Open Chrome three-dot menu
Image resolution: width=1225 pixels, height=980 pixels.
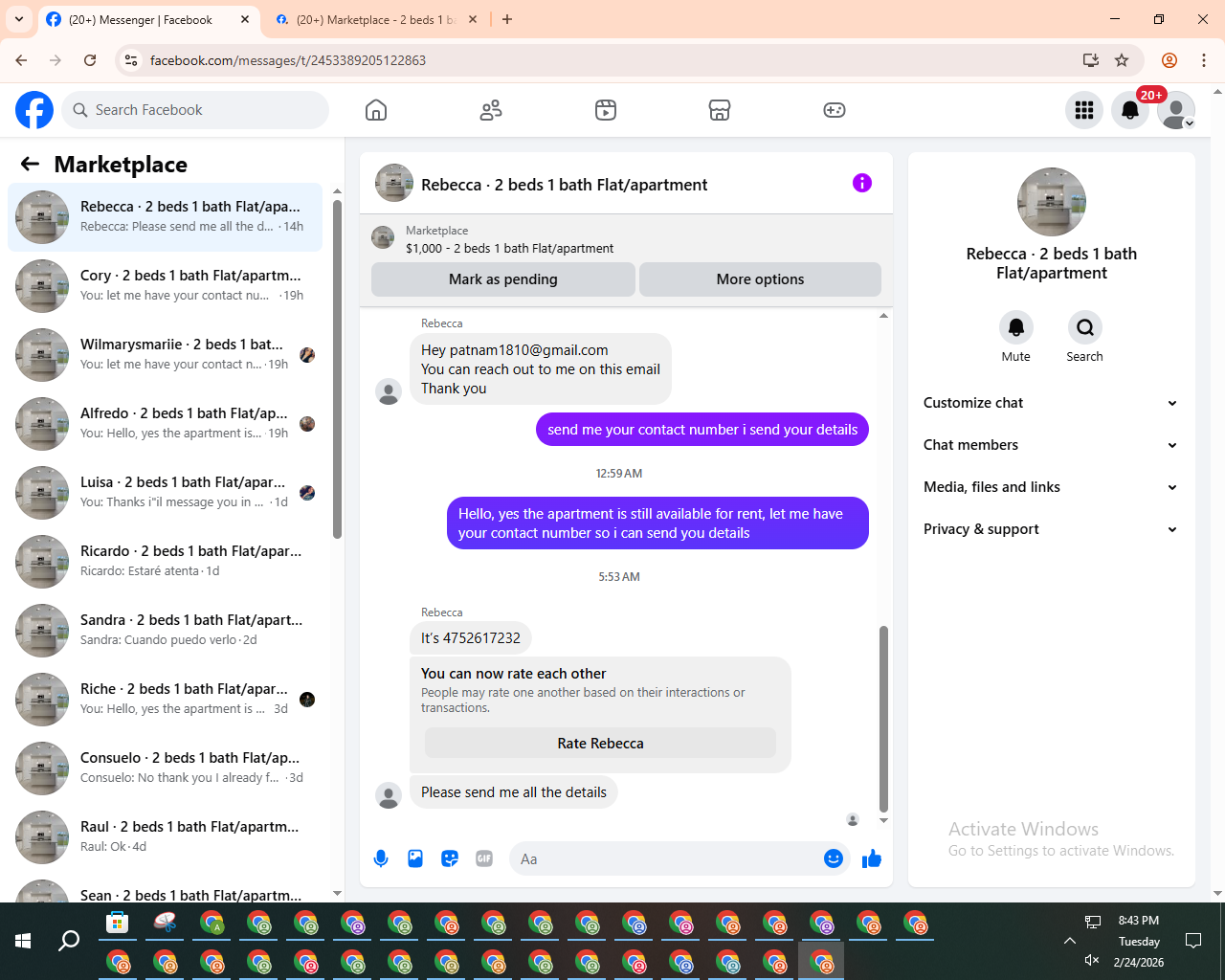pos(1204,60)
